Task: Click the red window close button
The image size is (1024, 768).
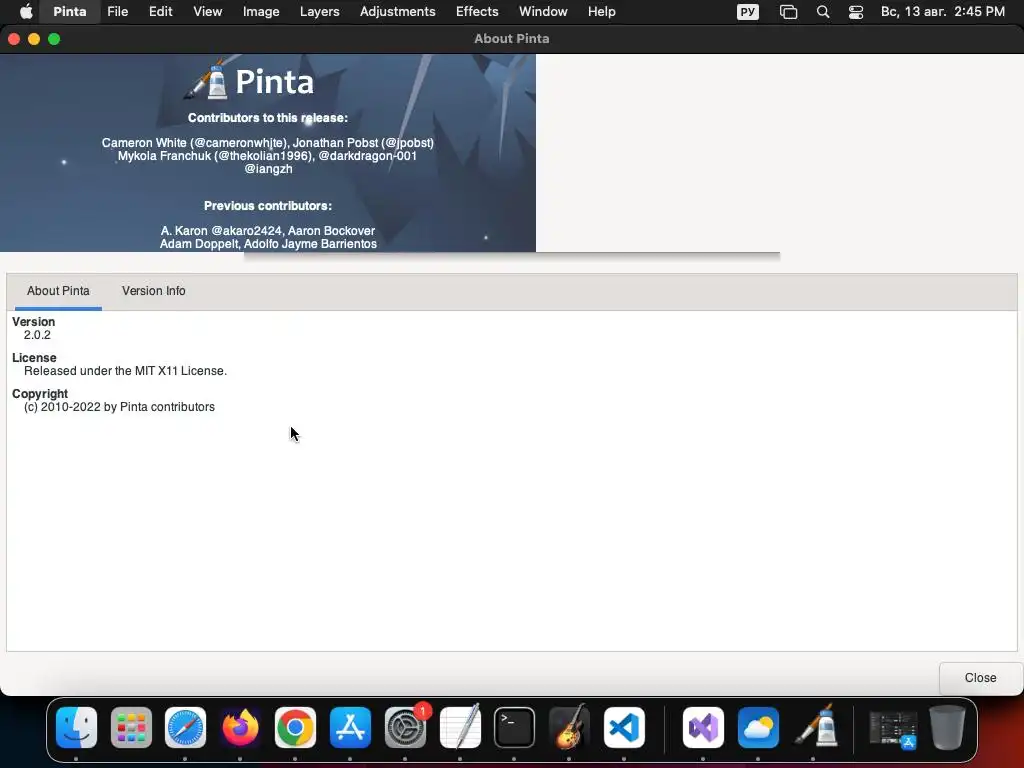Action: click(14, 39)
